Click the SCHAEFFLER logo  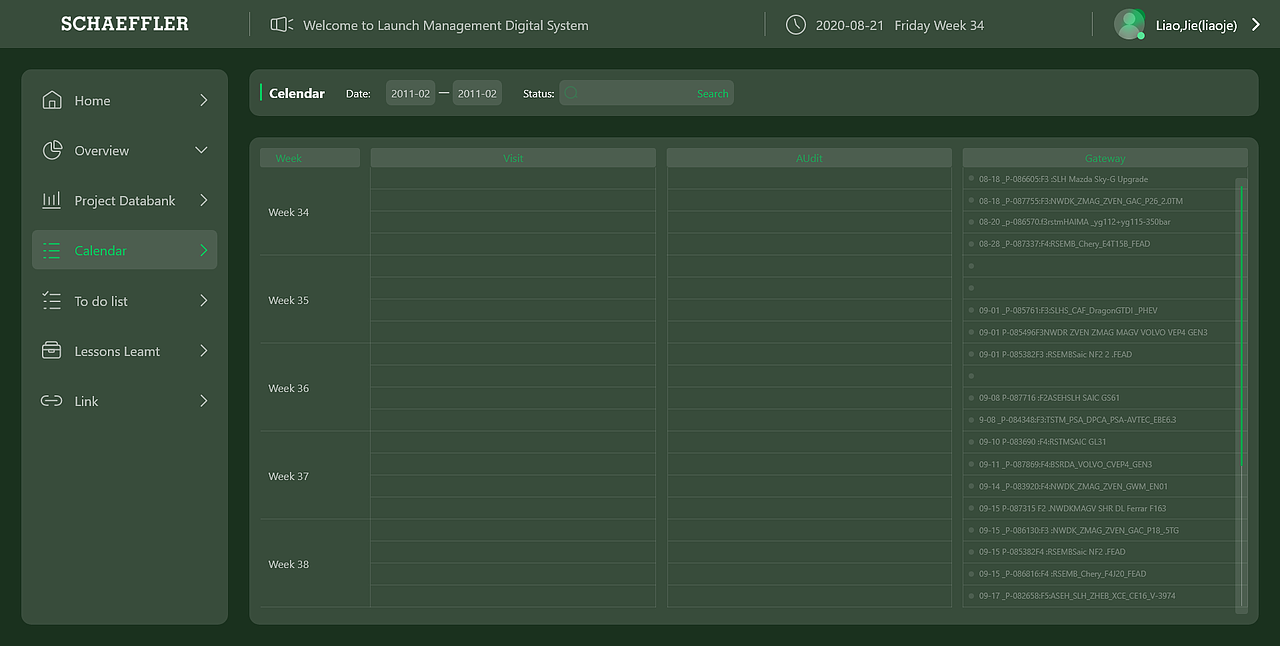pos(125,24)
